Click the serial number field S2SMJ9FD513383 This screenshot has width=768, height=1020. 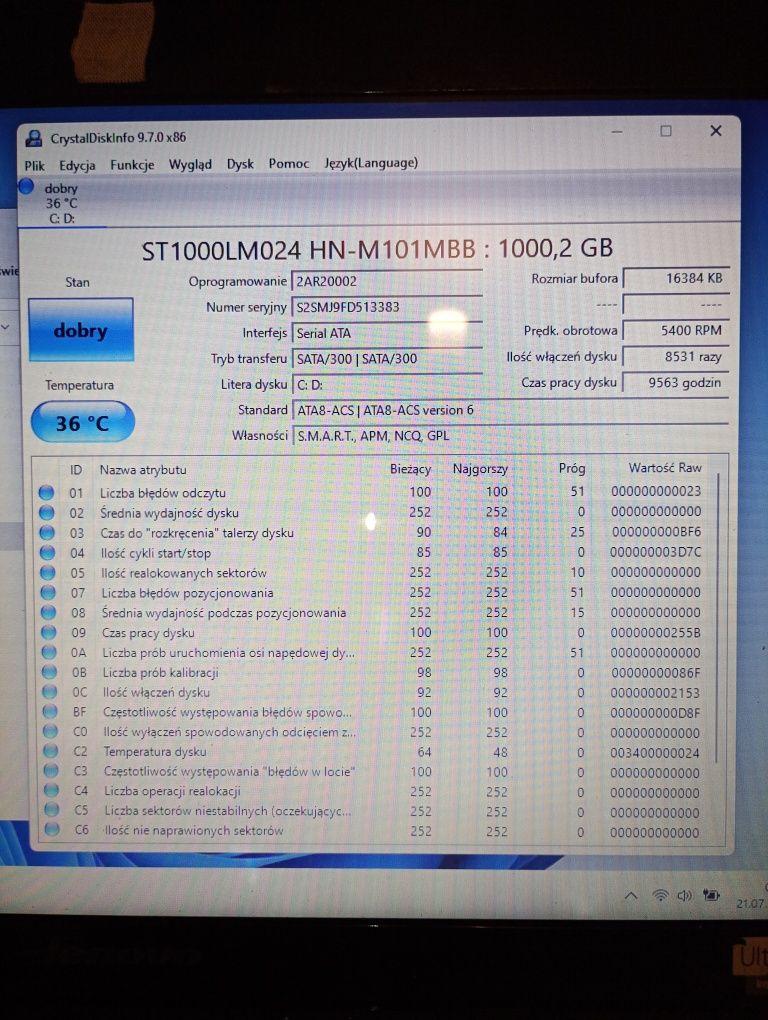click(386, 307)
